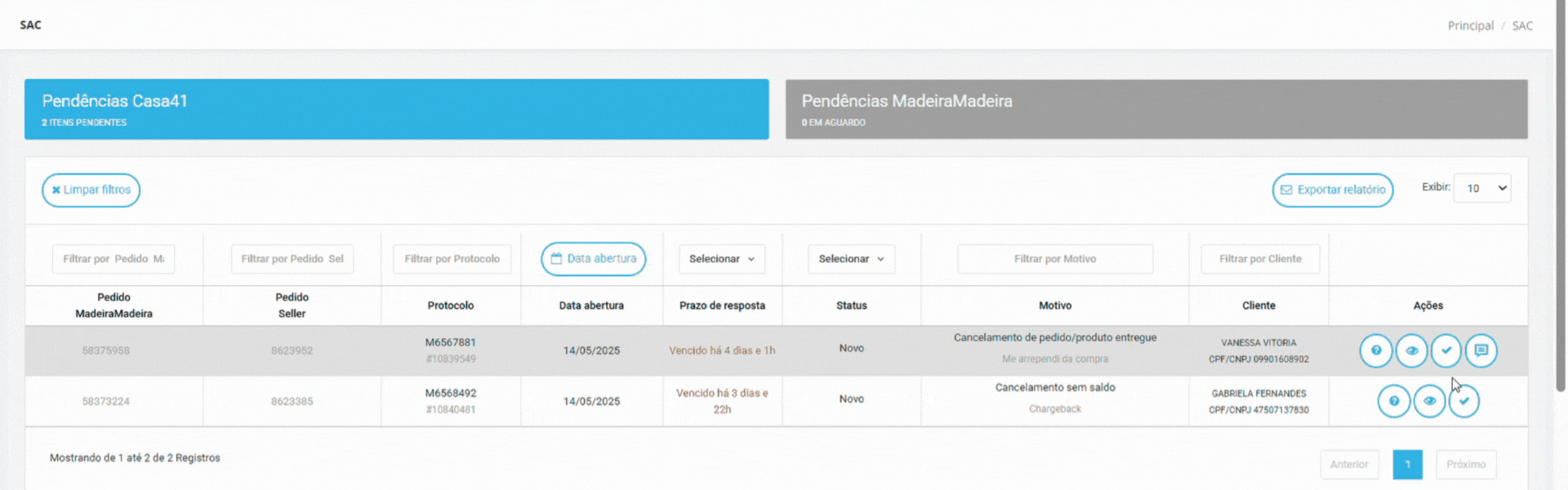Click the Filtrar por Cliente input
Viewport: 1568px width, 490px height.
click(1260, 259)
